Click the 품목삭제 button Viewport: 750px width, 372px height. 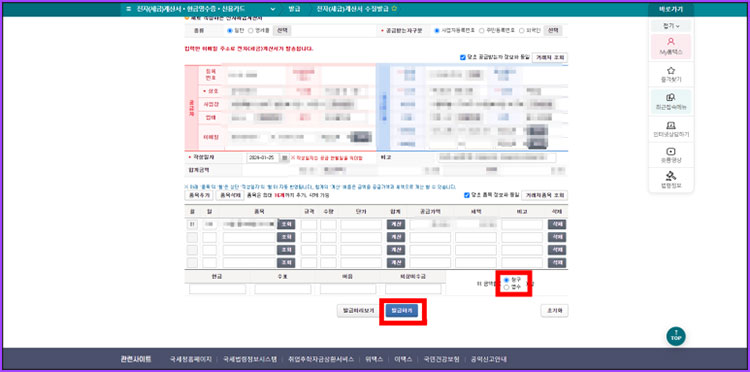(x=230, y=195)
